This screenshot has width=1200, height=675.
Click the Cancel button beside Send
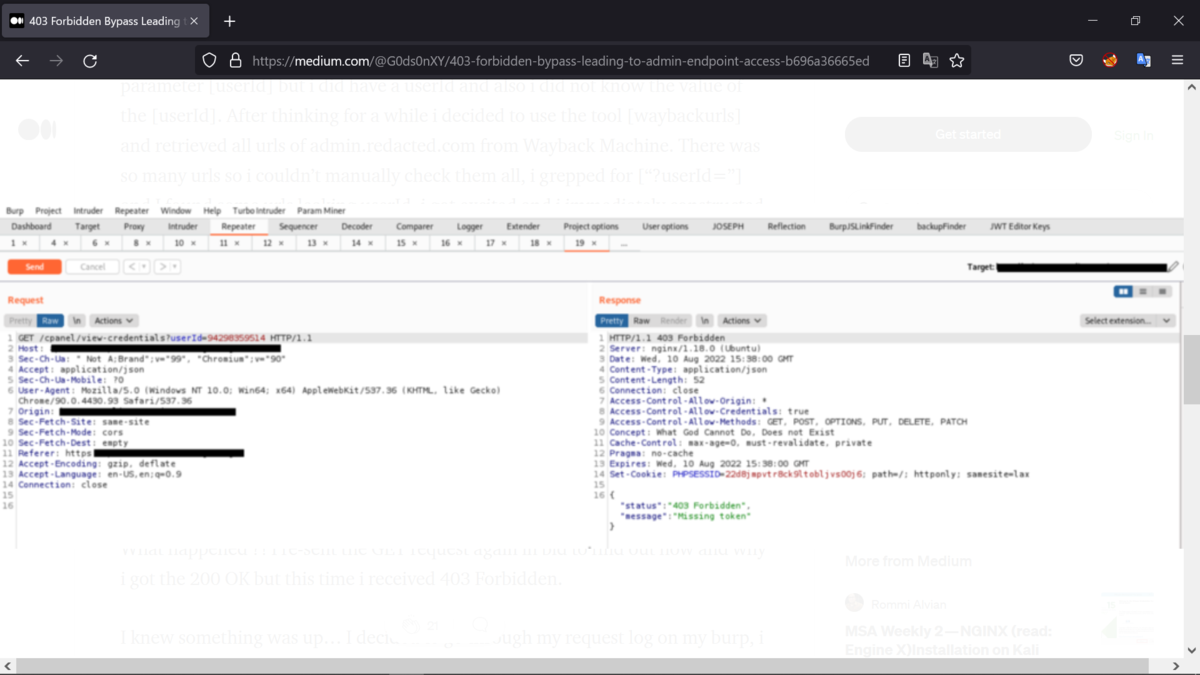(x=92, y=266)
